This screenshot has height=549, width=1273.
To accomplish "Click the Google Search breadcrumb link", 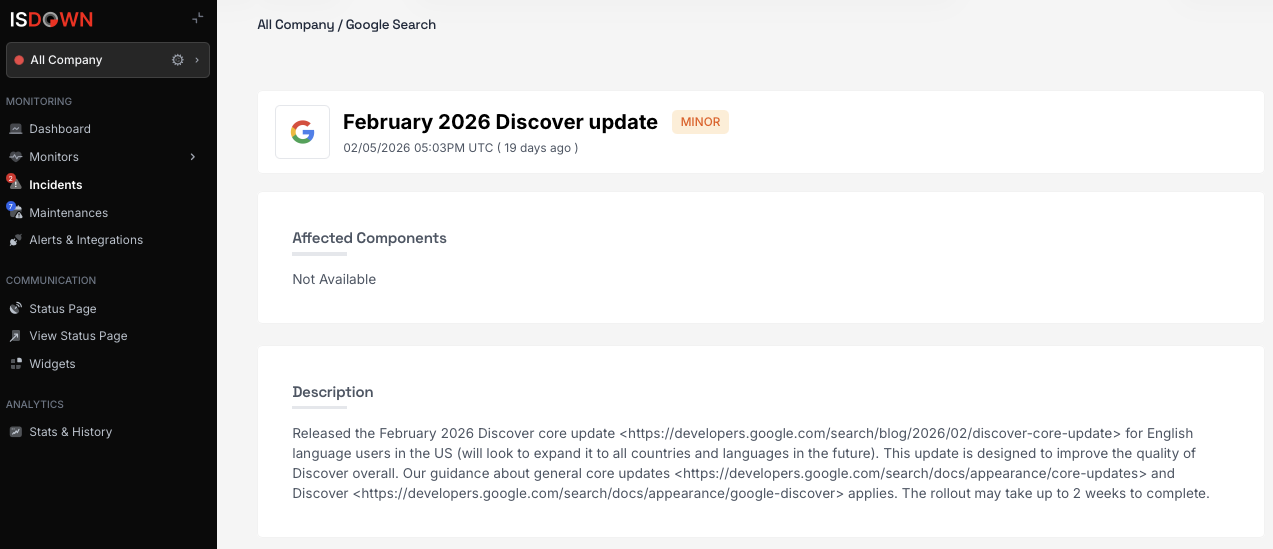I will coord(391,24).
